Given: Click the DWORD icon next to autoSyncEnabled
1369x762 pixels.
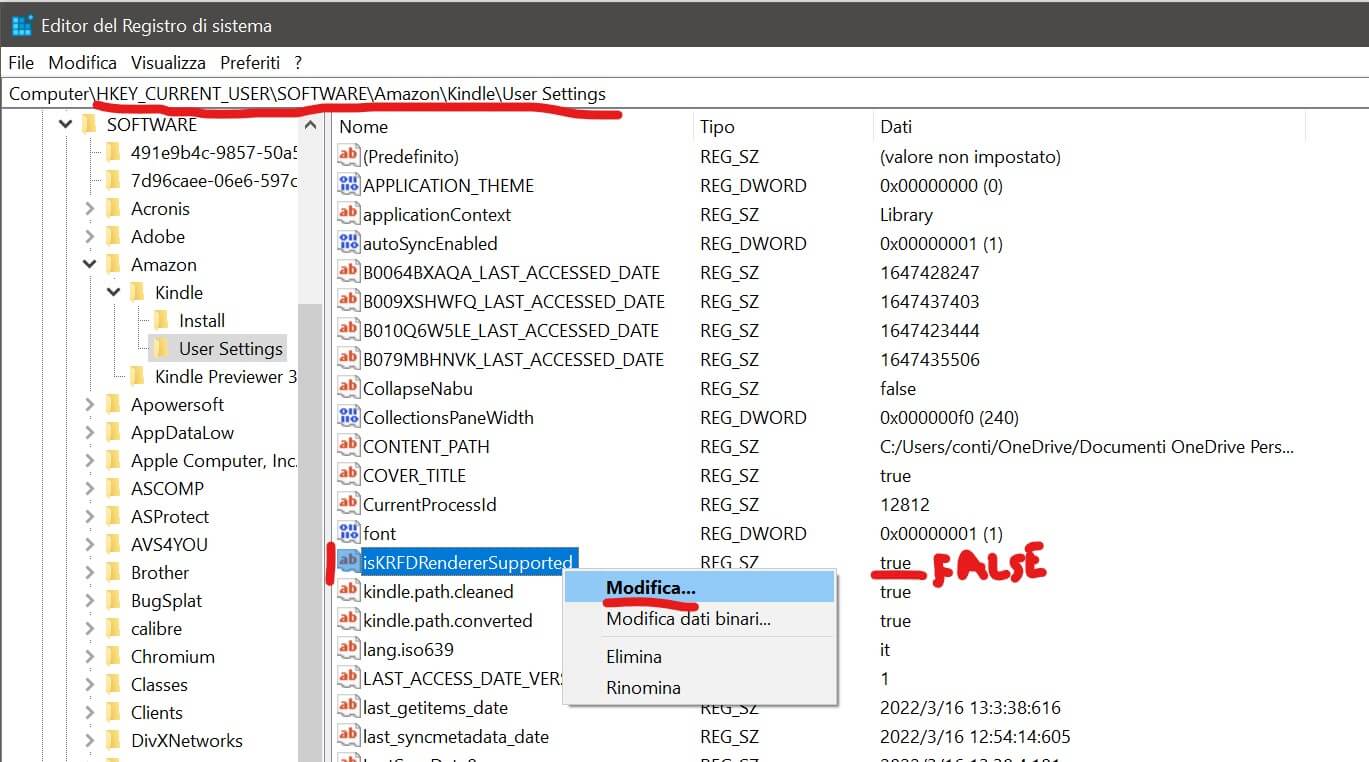Looking at the screenshot, I should (x=348, y=243).
